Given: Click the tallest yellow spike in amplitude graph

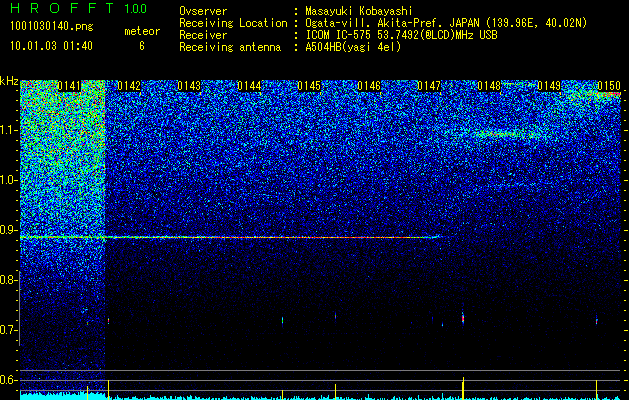Looking at the screenshot, I should click(463, 388).
